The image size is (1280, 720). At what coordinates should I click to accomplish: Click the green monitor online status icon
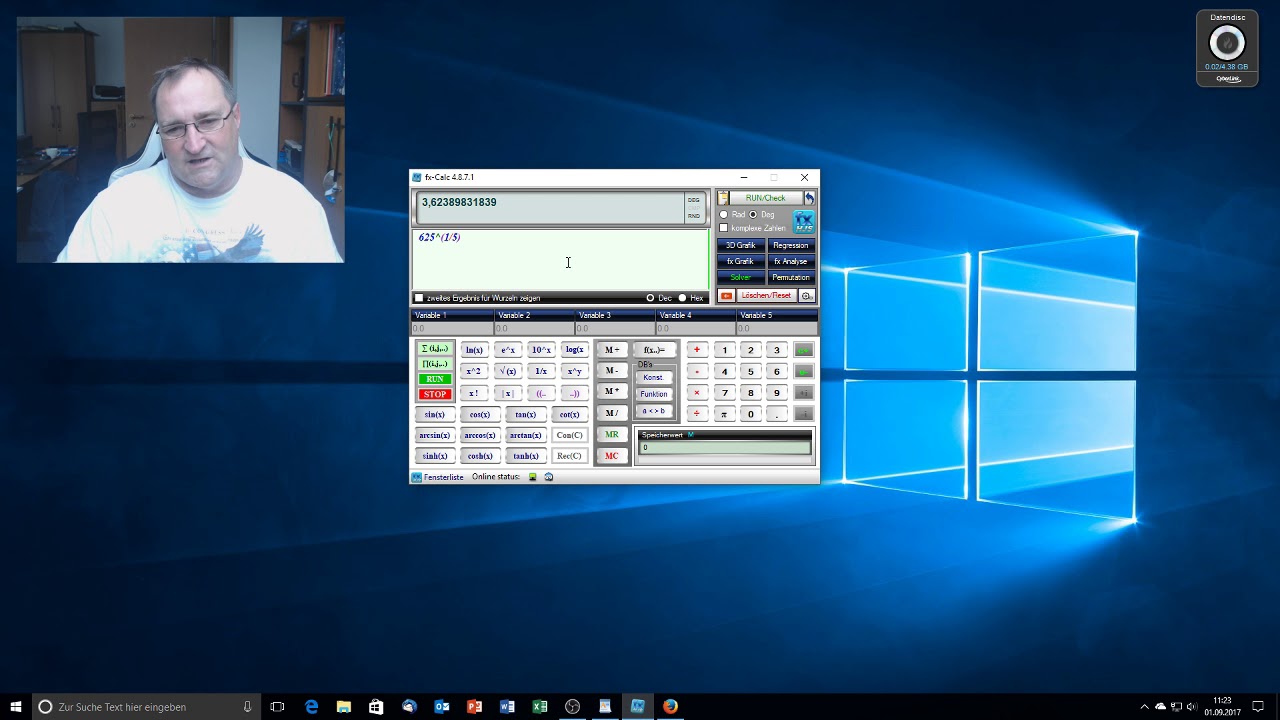pyautogui.click(x=533, y=477)
